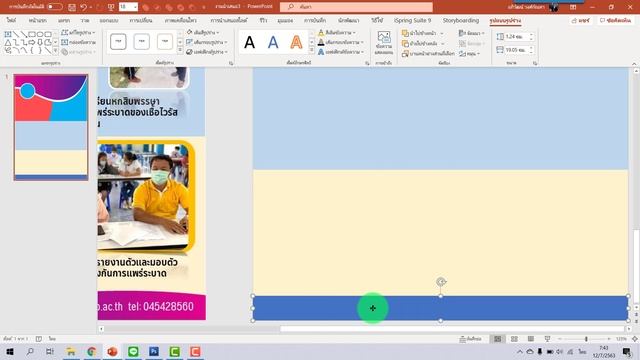This screenshot has height=360, width=640.
Task: Open the iSpring Suite 9 tab
Action: (412, 20)
